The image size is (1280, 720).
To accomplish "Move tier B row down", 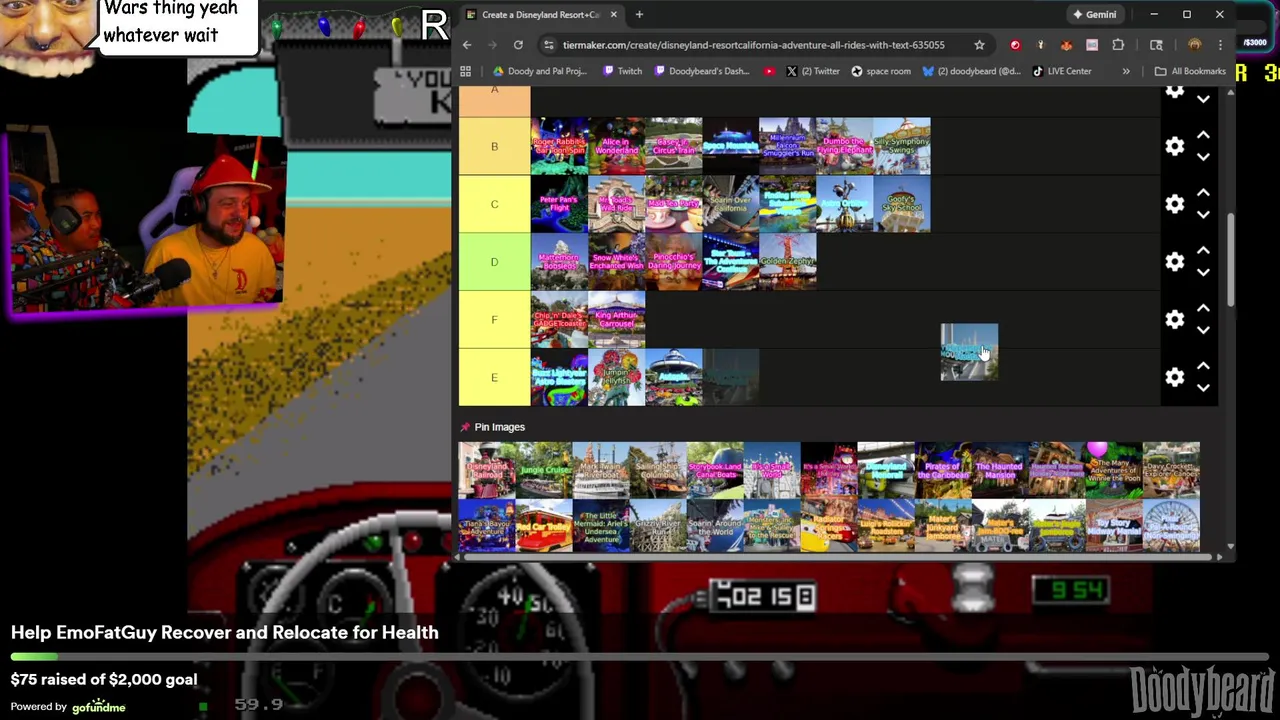I will [x=1203, y=157].
